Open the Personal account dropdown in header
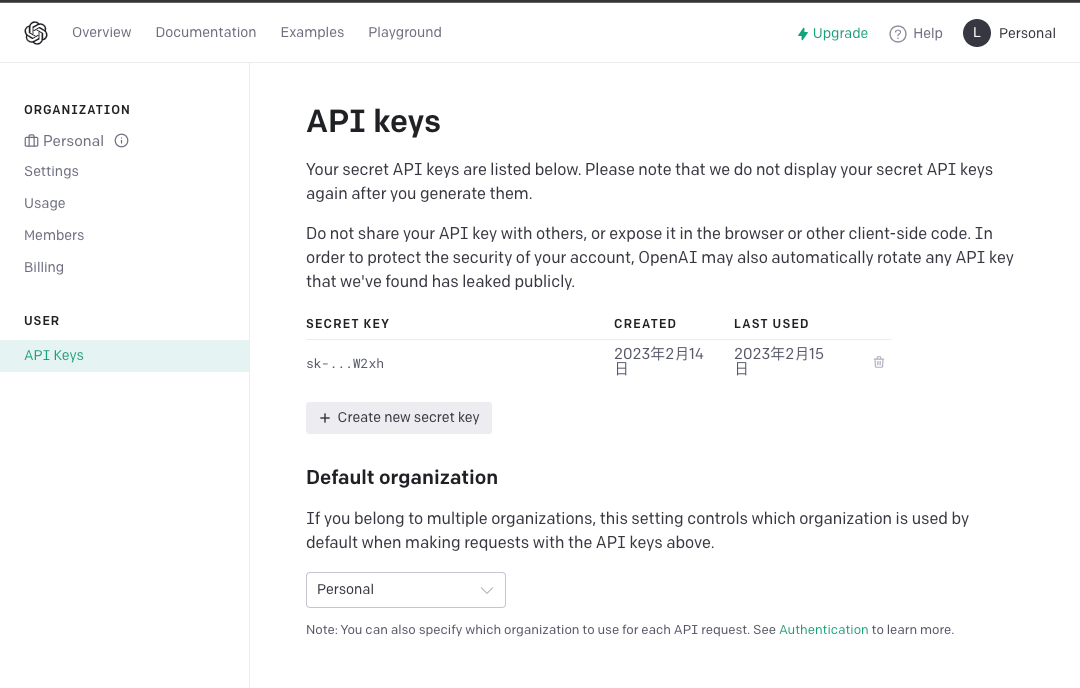This screenshot has height=688, width=1080. pyautogui.click(x=1027, y=33)
